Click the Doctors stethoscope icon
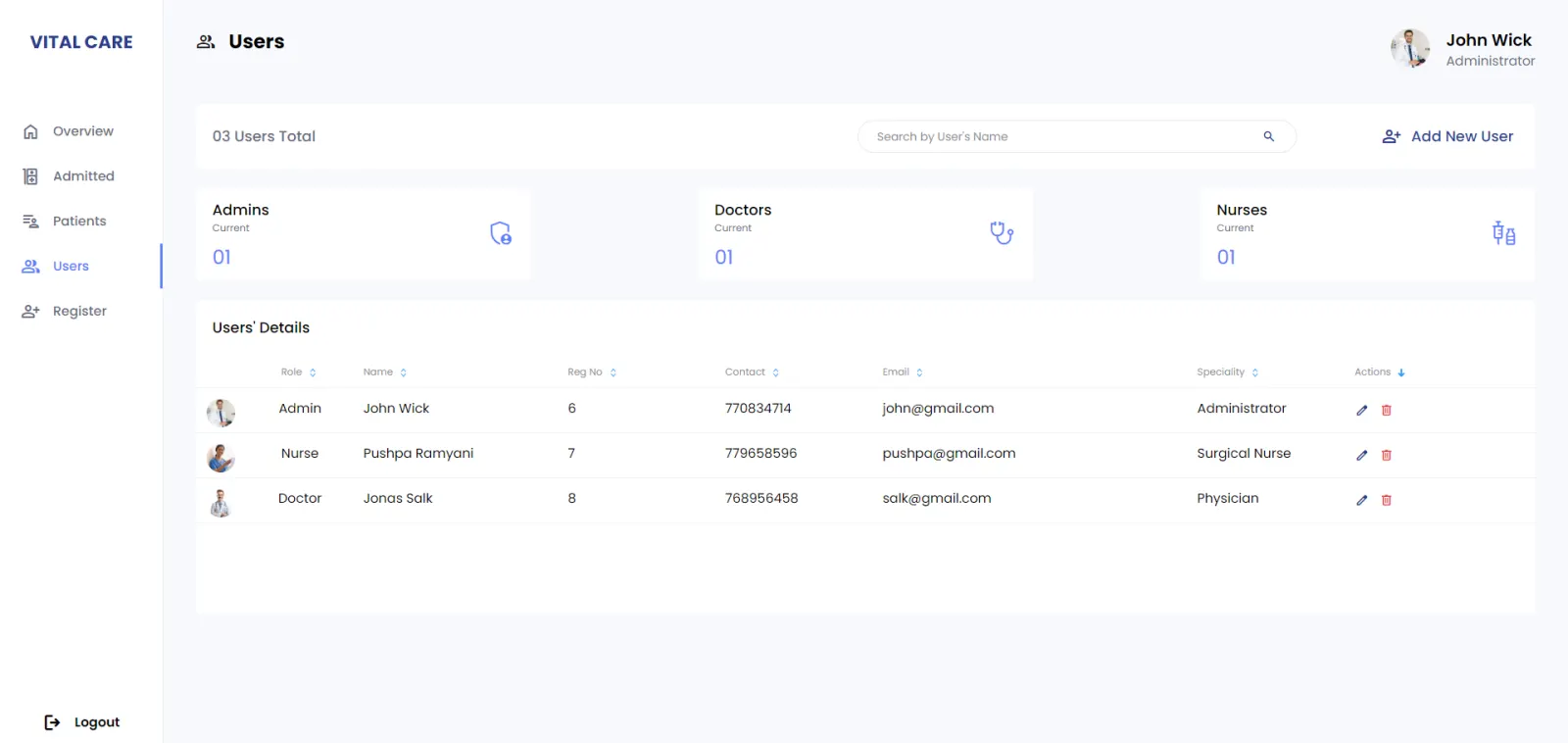 [x=1002, y=233]
